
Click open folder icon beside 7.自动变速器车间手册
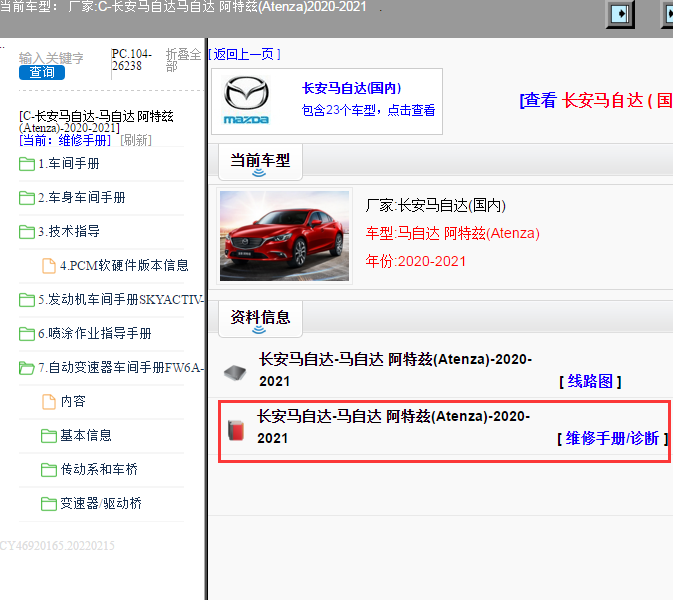tap(27, 368)
